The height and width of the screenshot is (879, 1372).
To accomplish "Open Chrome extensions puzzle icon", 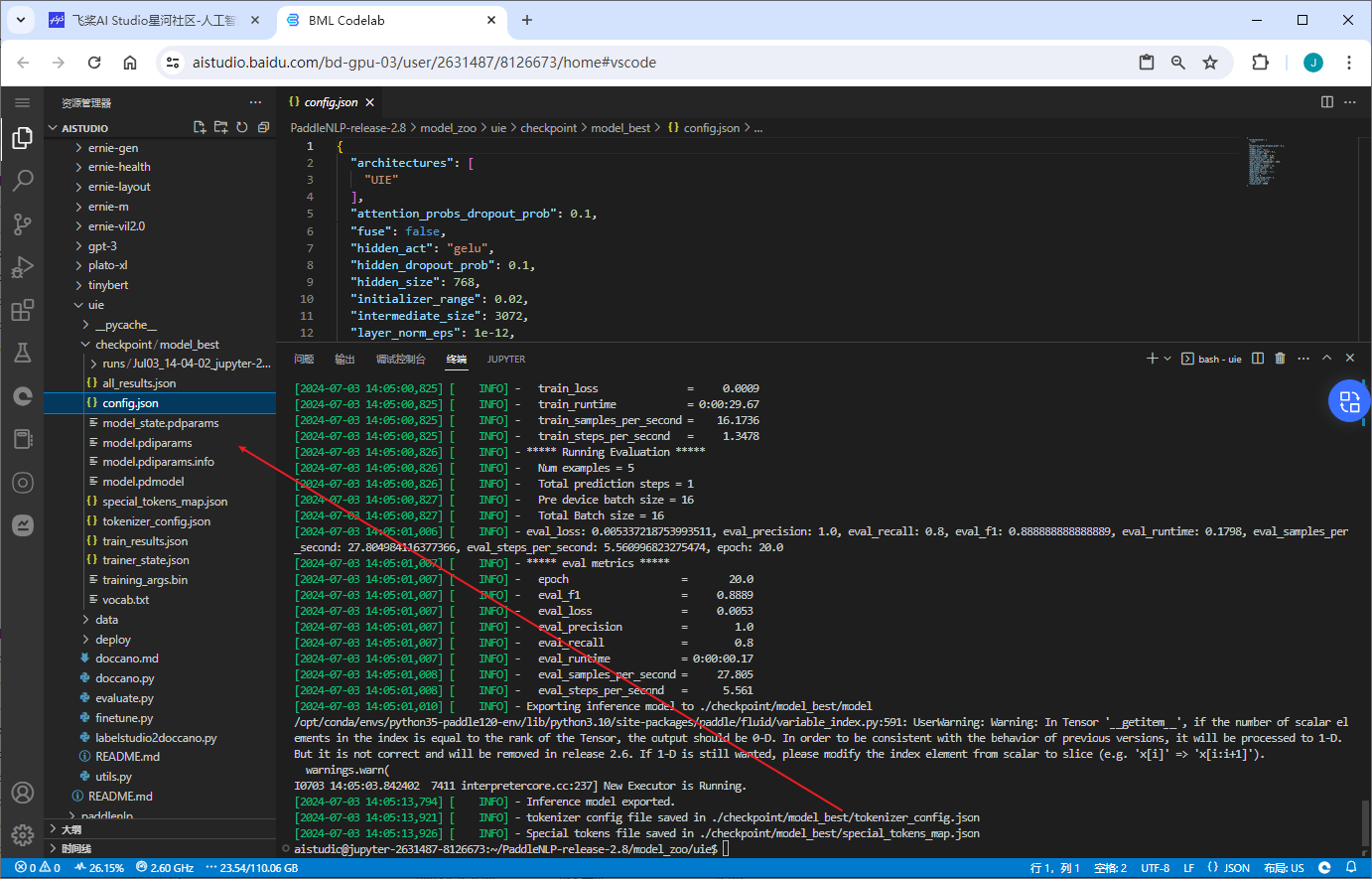I will tap(1260, 62).
